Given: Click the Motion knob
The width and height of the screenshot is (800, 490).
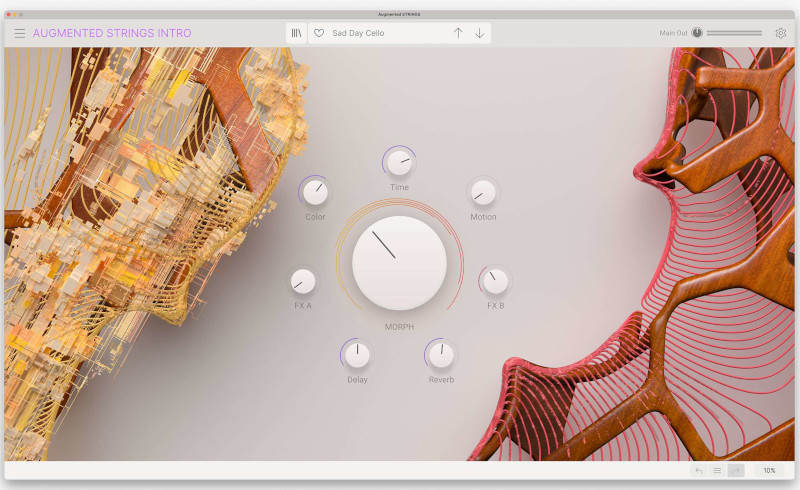Looking at the screenshot, I should point(483,192).
